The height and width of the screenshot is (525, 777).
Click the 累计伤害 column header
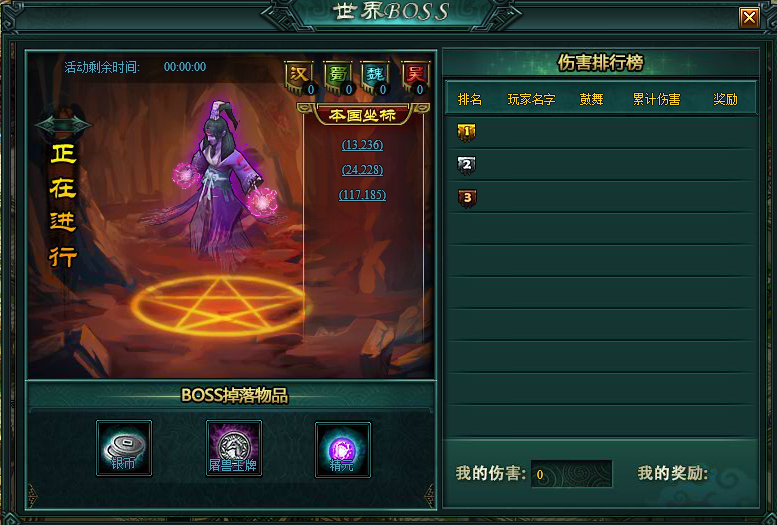click(x=656, y=99)
